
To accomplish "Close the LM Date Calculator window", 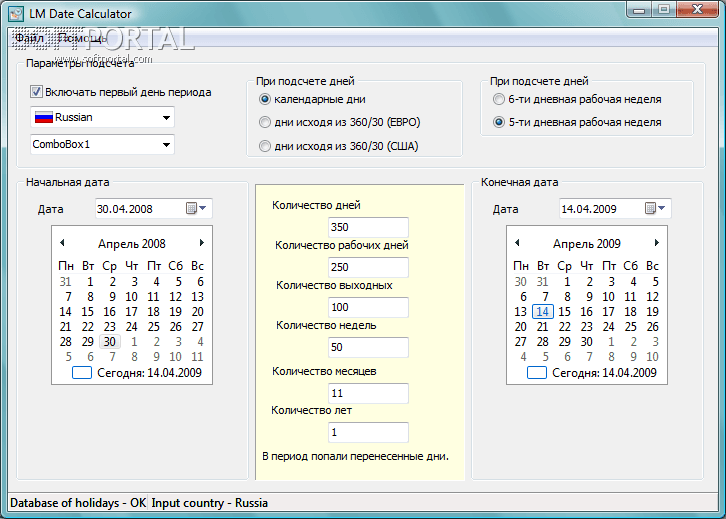I will pos(697,10).
